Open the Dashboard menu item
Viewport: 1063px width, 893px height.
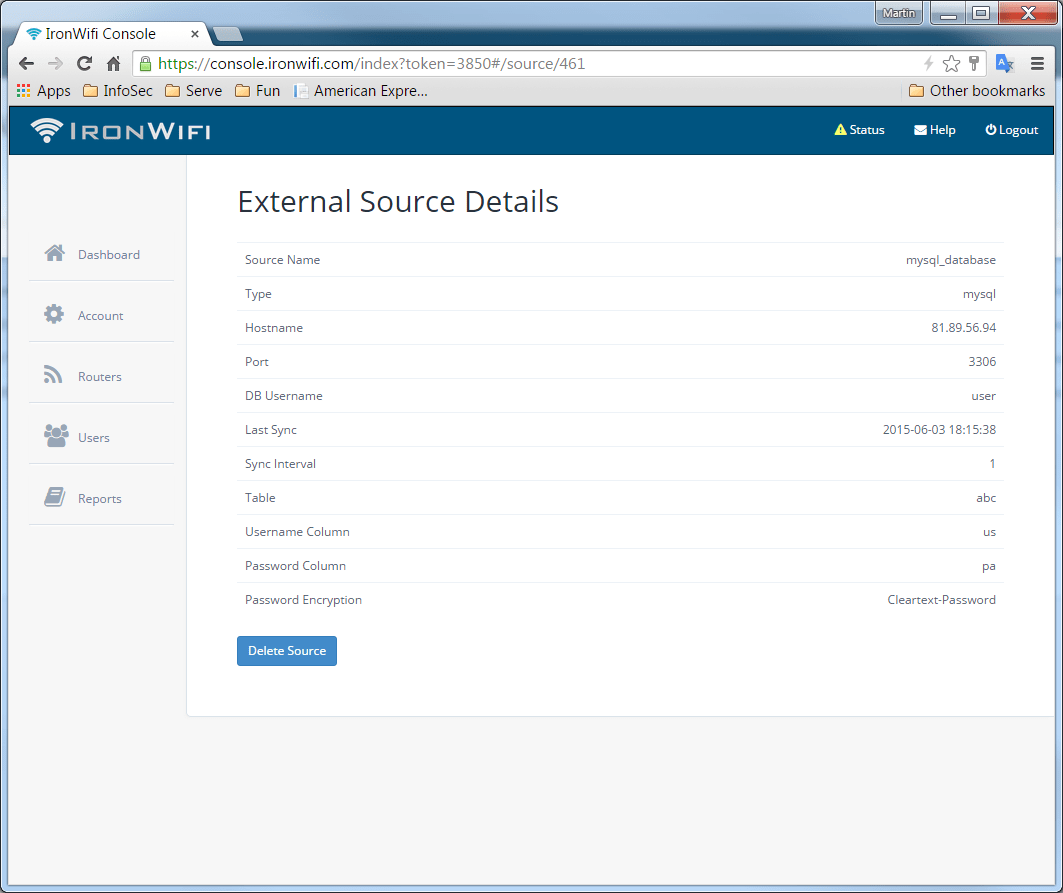(x=102, y=254)
